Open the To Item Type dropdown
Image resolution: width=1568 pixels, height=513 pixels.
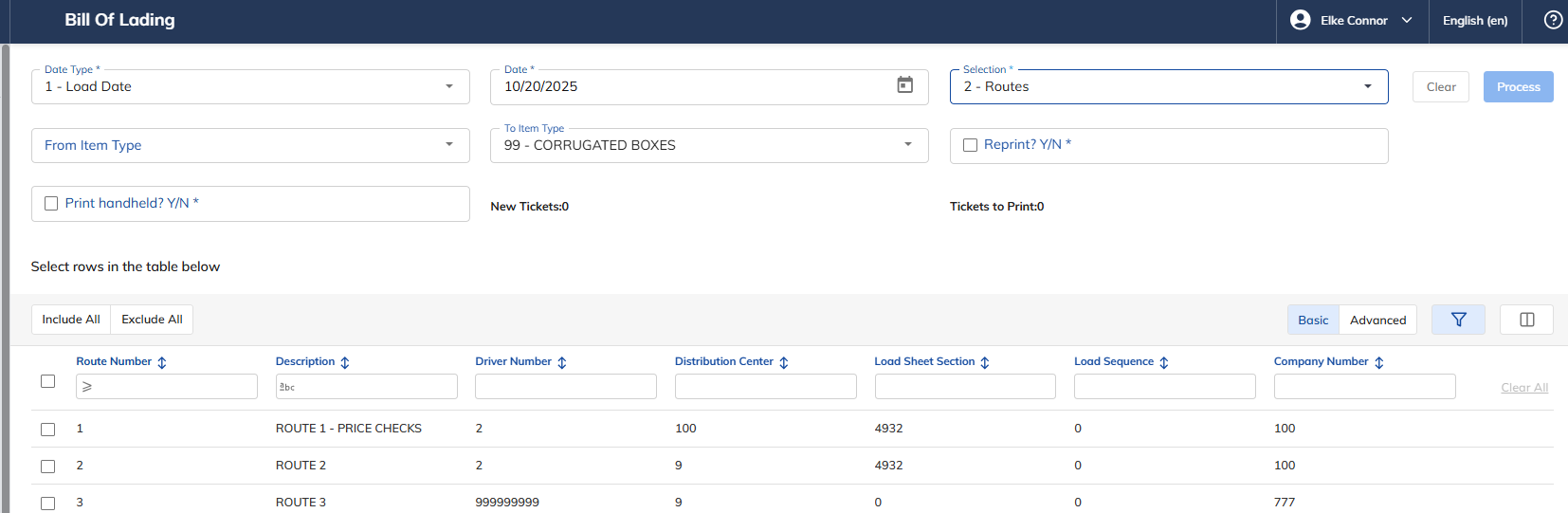[709, 145]
